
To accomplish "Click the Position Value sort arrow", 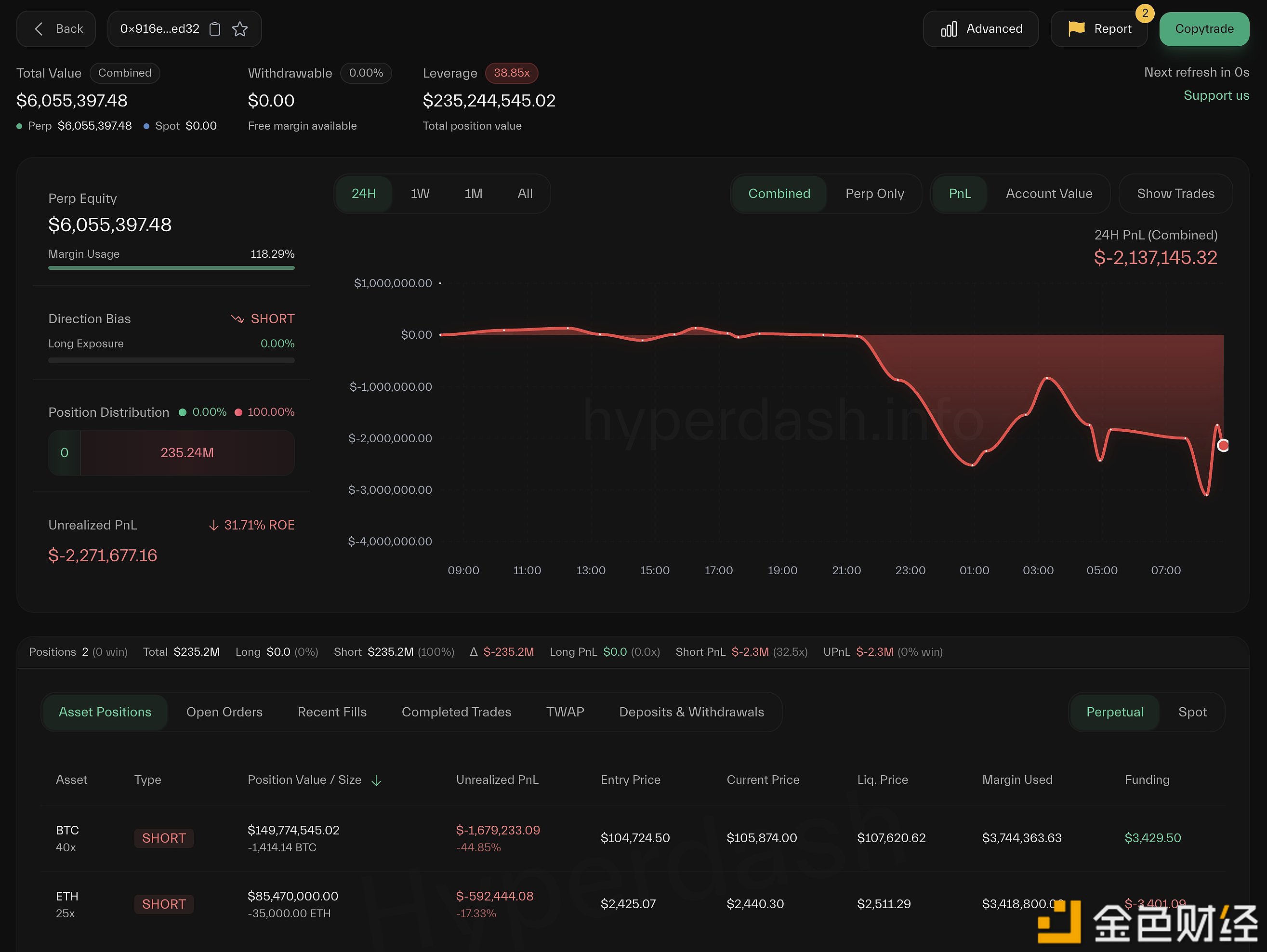I will point(376,780).
